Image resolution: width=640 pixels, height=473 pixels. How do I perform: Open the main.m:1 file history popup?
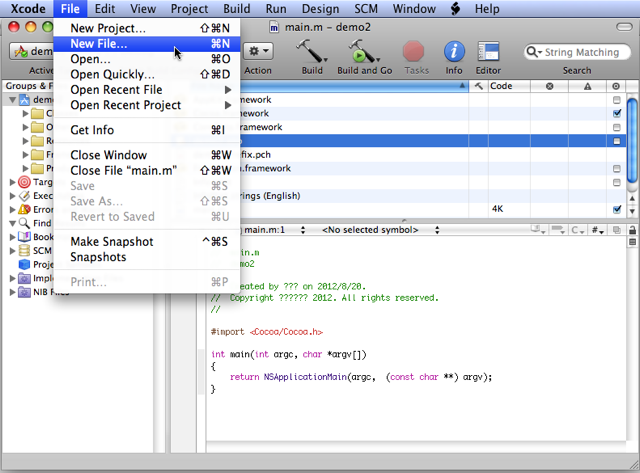(x=274, y=230)
